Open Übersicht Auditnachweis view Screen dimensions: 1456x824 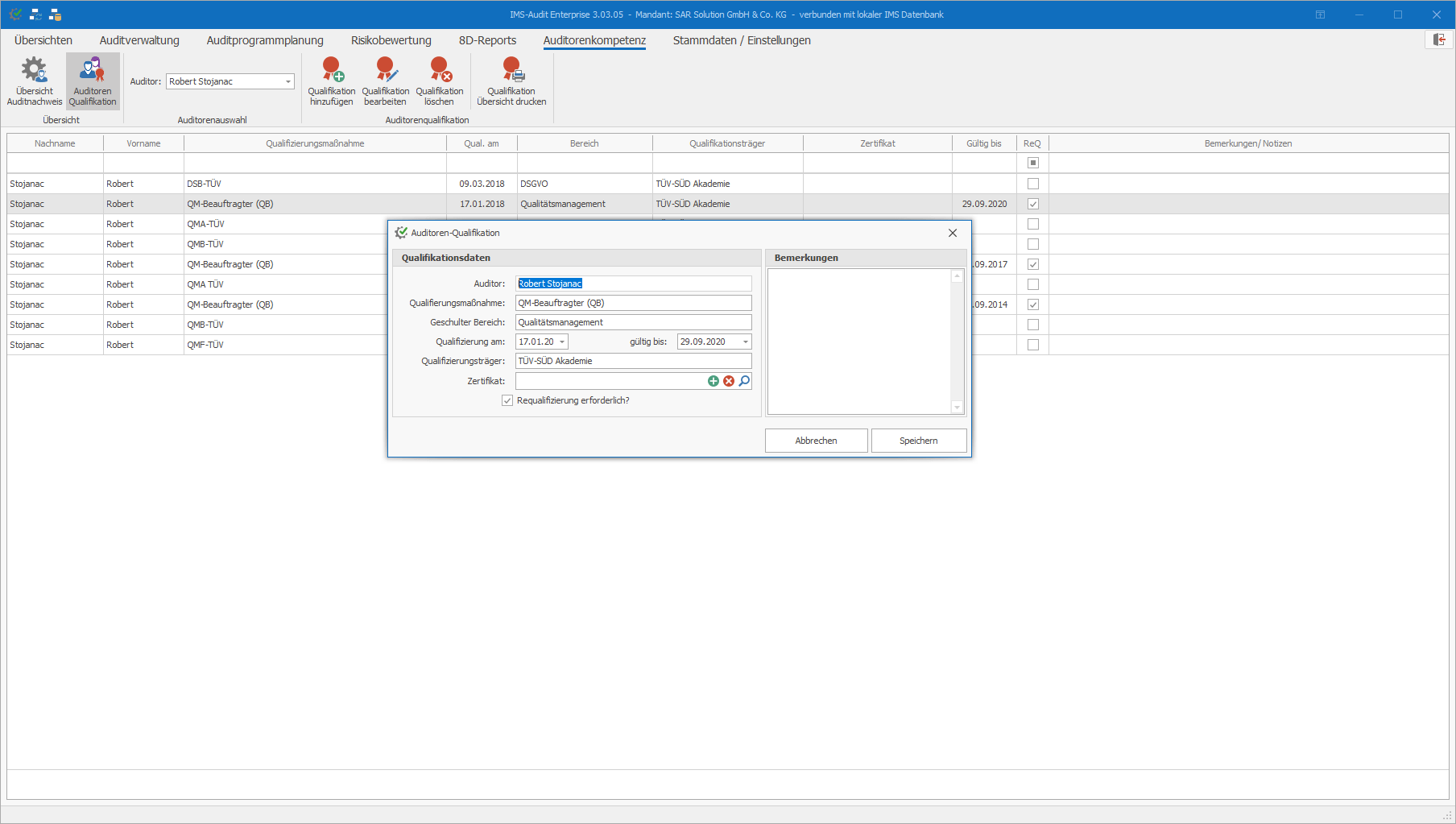[35, 81]
